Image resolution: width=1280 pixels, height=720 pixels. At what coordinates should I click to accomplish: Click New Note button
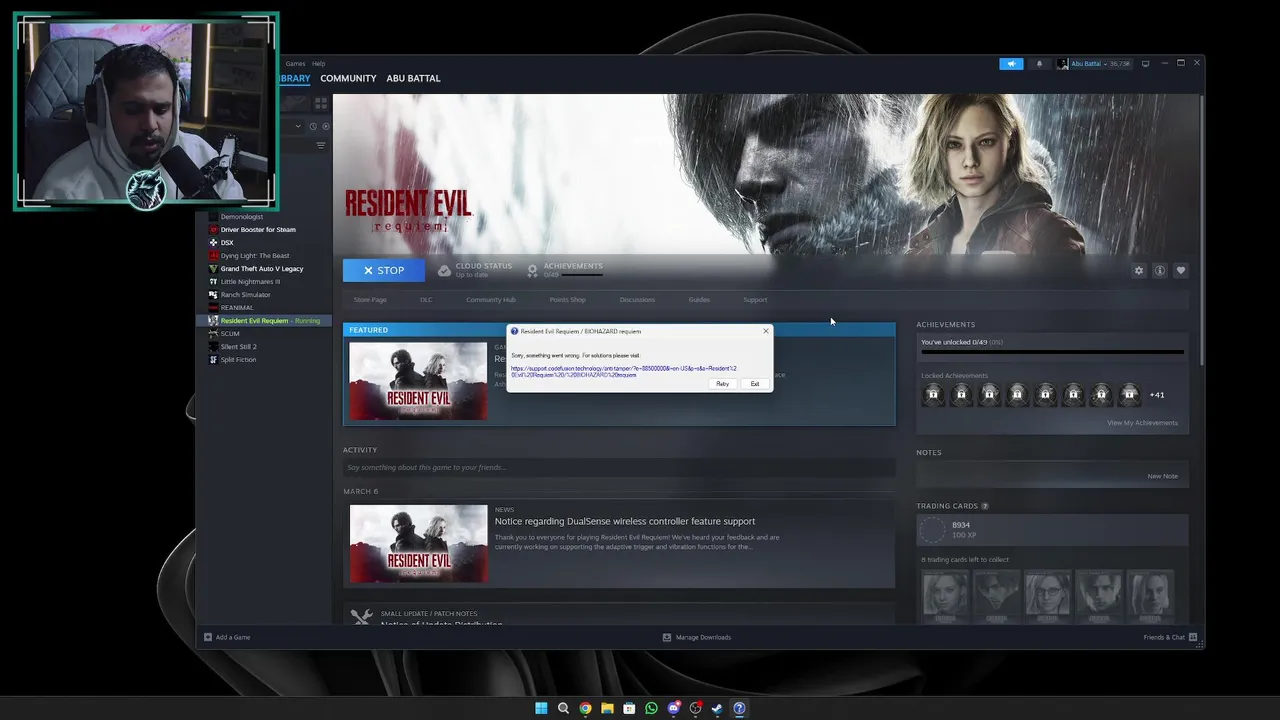click(1162, 476)
